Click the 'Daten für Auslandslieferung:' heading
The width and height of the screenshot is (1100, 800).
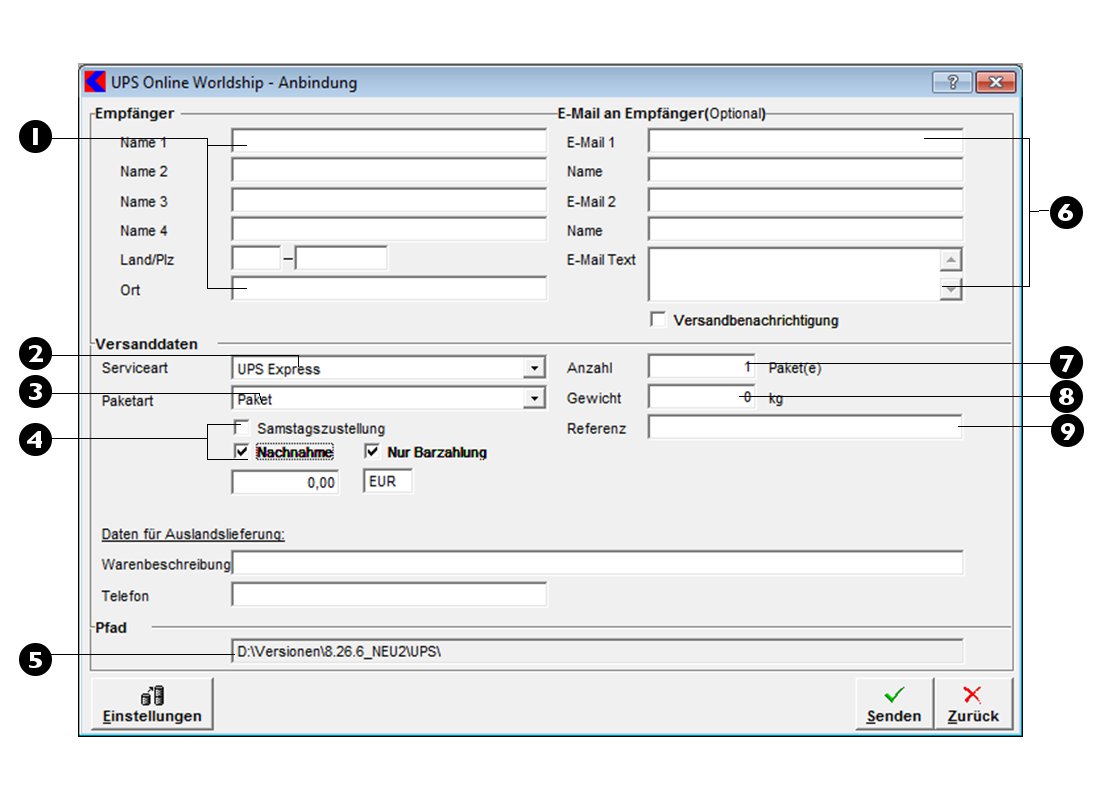point(193,534)
